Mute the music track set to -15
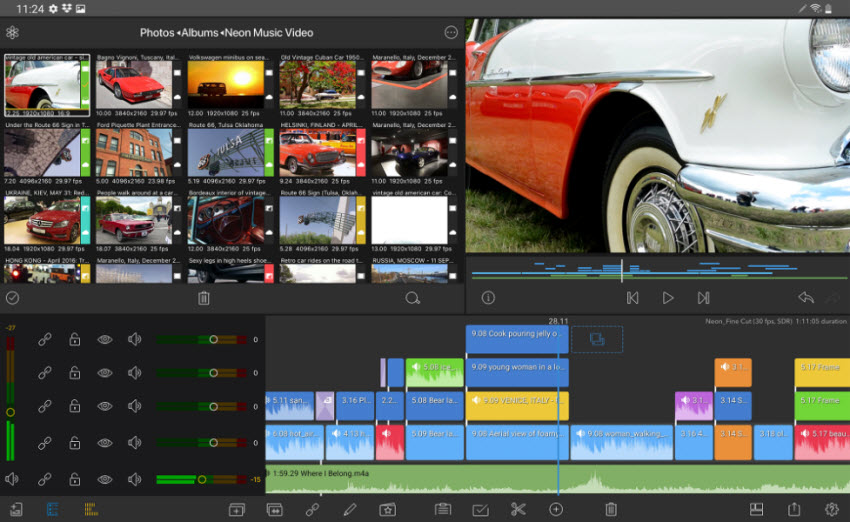This screenshot has width=850, height=522. pos(134,479)
